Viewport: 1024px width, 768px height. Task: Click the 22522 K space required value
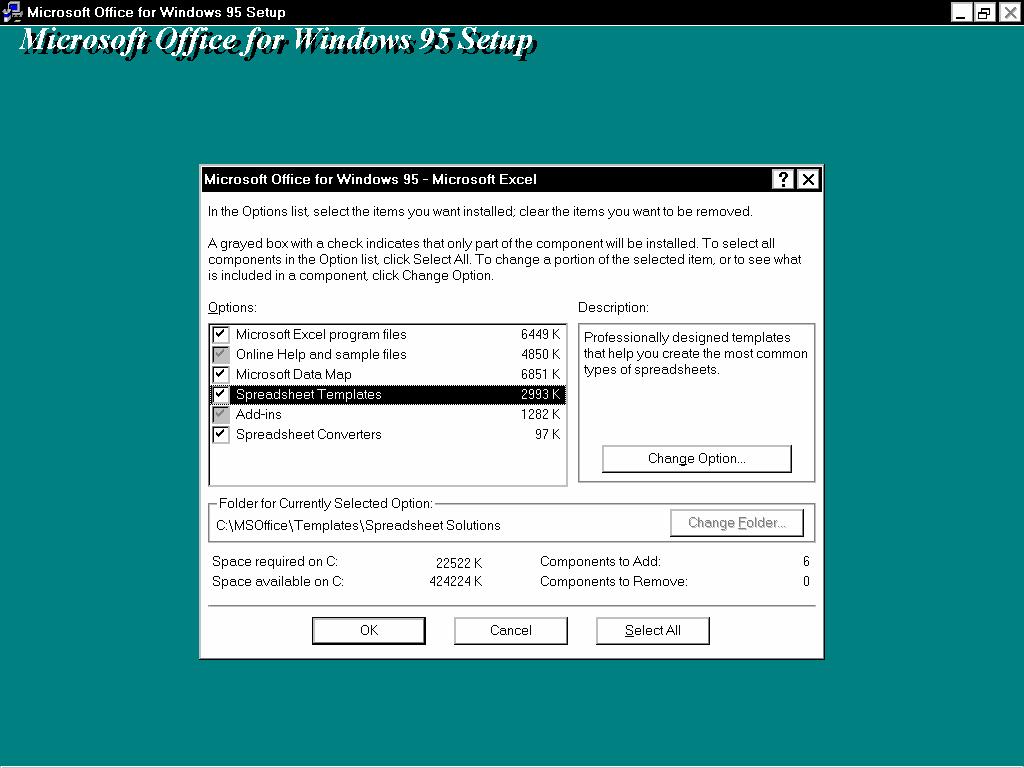coord(459,563)
